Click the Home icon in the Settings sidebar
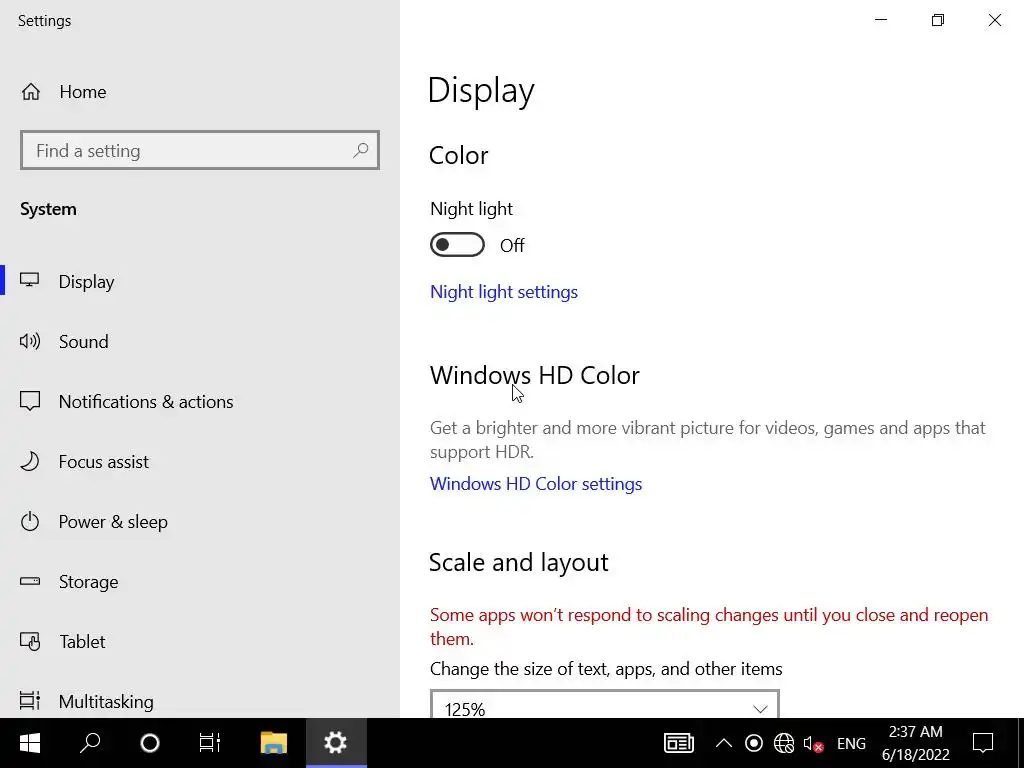Viewport: 1024px width, 768px height. (31, 92)
